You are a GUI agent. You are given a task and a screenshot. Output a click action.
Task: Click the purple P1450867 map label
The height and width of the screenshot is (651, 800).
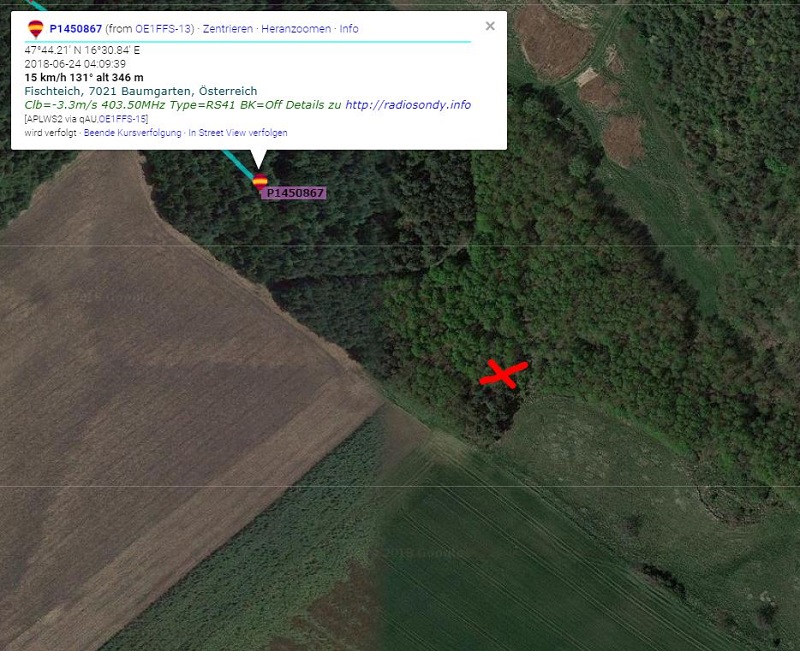click(295, 193)
